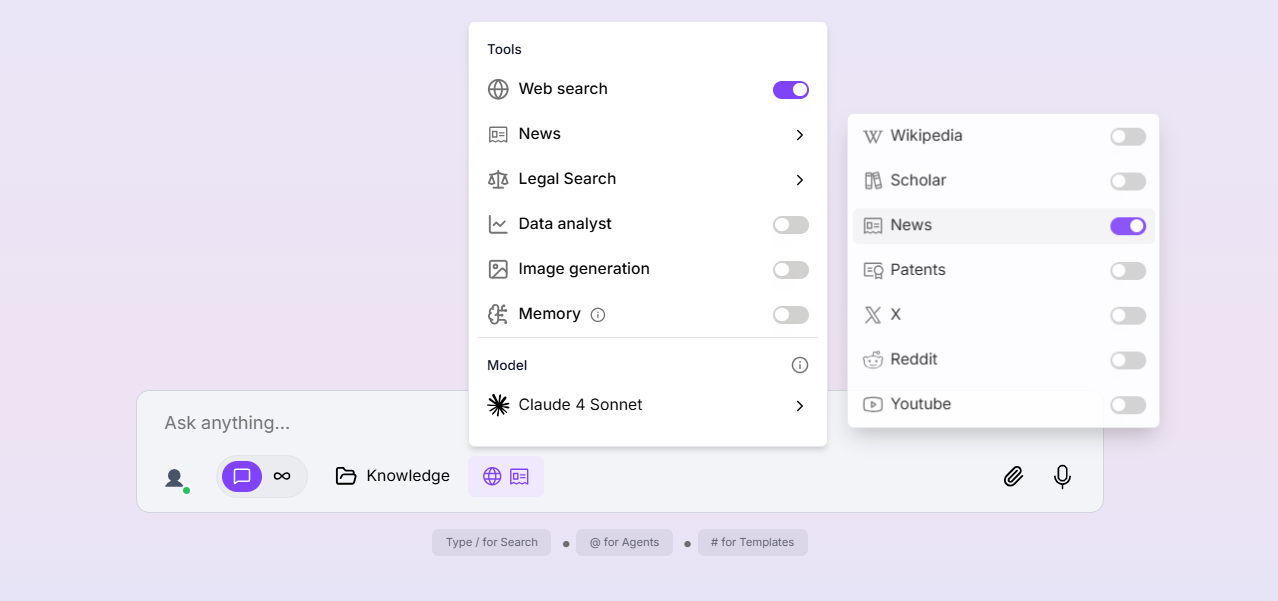The width and height of the screenshot is (1278, 601).
Task: Click the paperclip attach file icon
Action: 1013,476
